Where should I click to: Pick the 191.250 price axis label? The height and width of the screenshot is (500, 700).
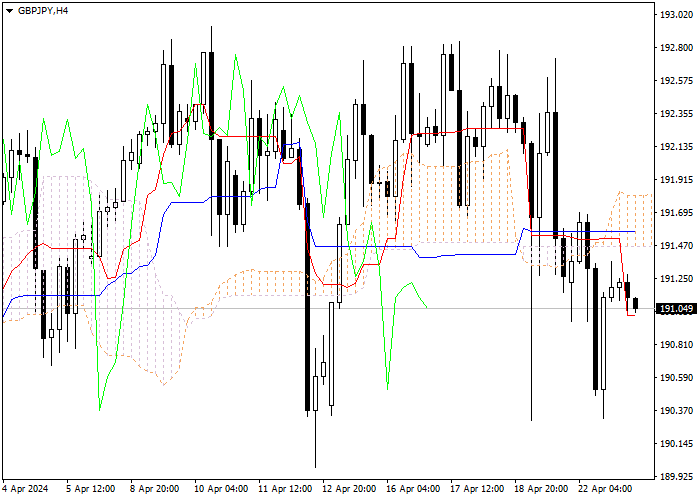tap(676, 279)
